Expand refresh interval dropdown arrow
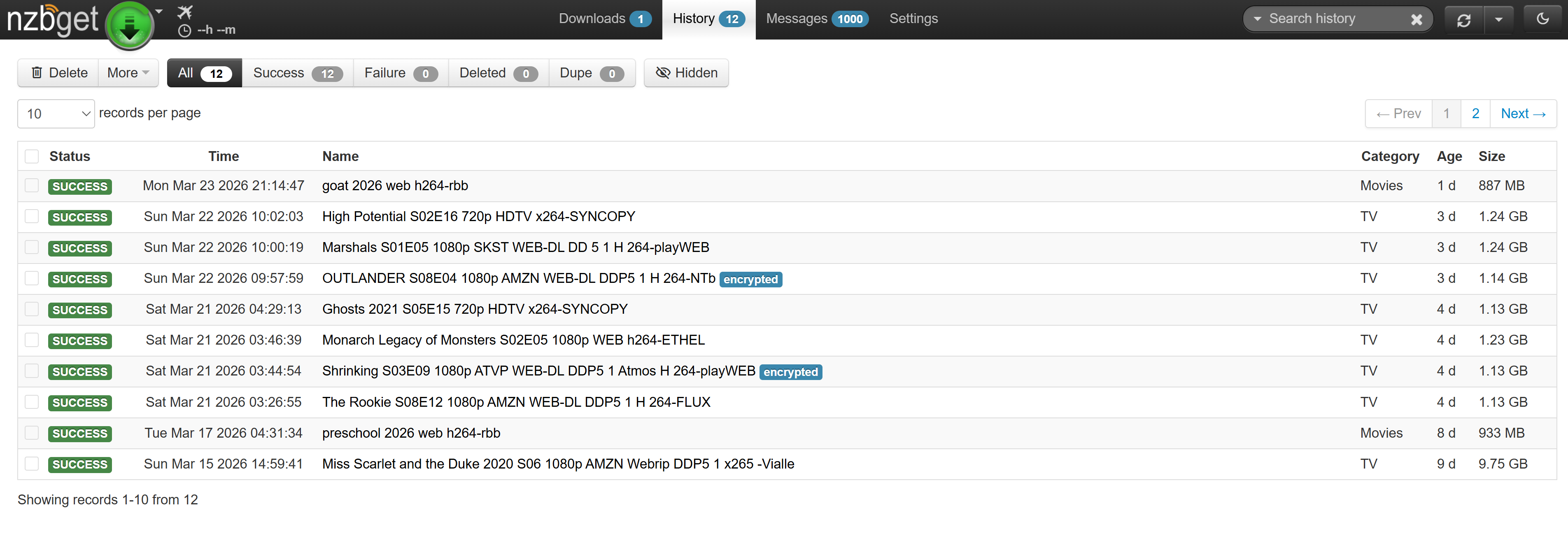Image resolution: width=1568 pixels, height=548 pixels. point(1498,19)
